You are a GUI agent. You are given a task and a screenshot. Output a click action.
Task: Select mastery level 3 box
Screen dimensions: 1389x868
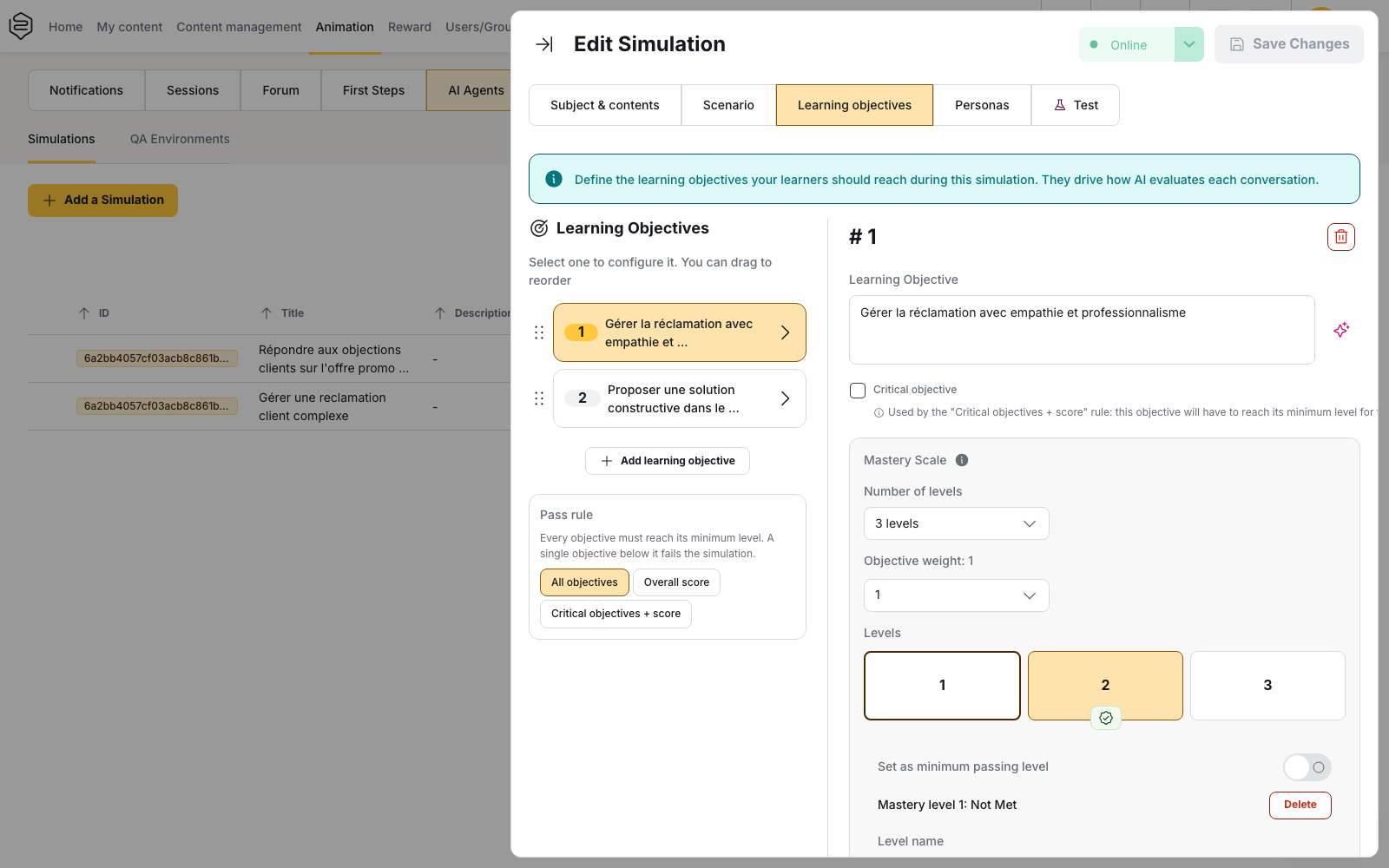click(x=1267, y=686)
